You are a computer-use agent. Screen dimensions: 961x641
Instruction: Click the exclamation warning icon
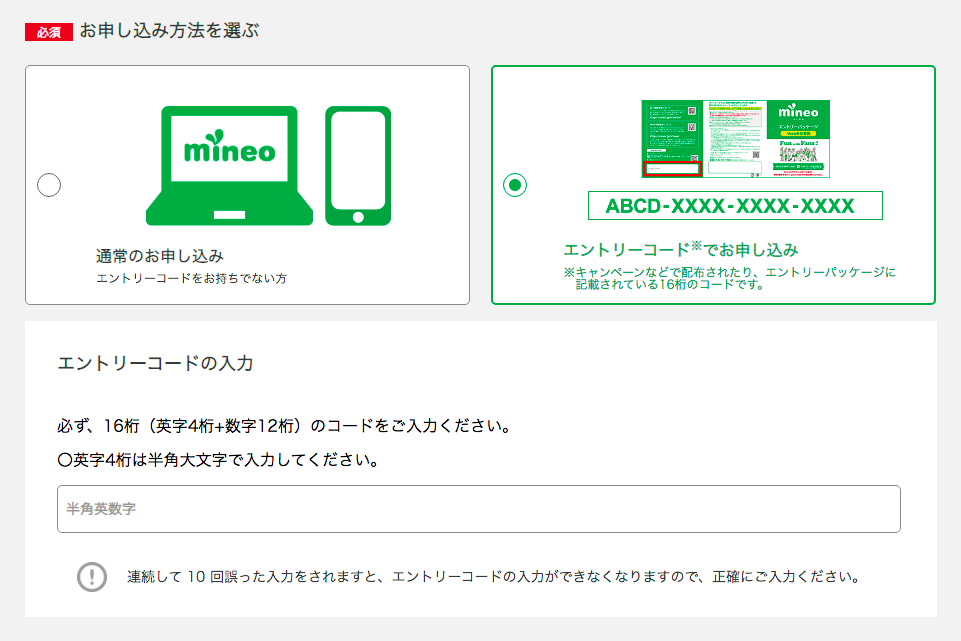click(92, 577)
